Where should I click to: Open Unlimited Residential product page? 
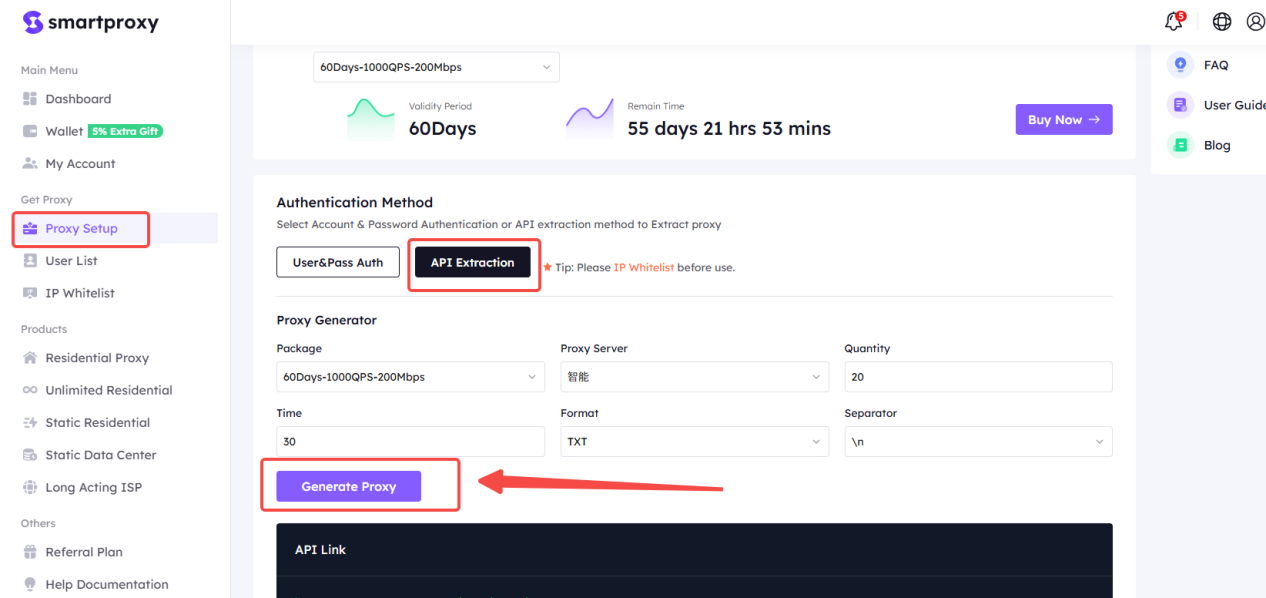click(109, 390)
